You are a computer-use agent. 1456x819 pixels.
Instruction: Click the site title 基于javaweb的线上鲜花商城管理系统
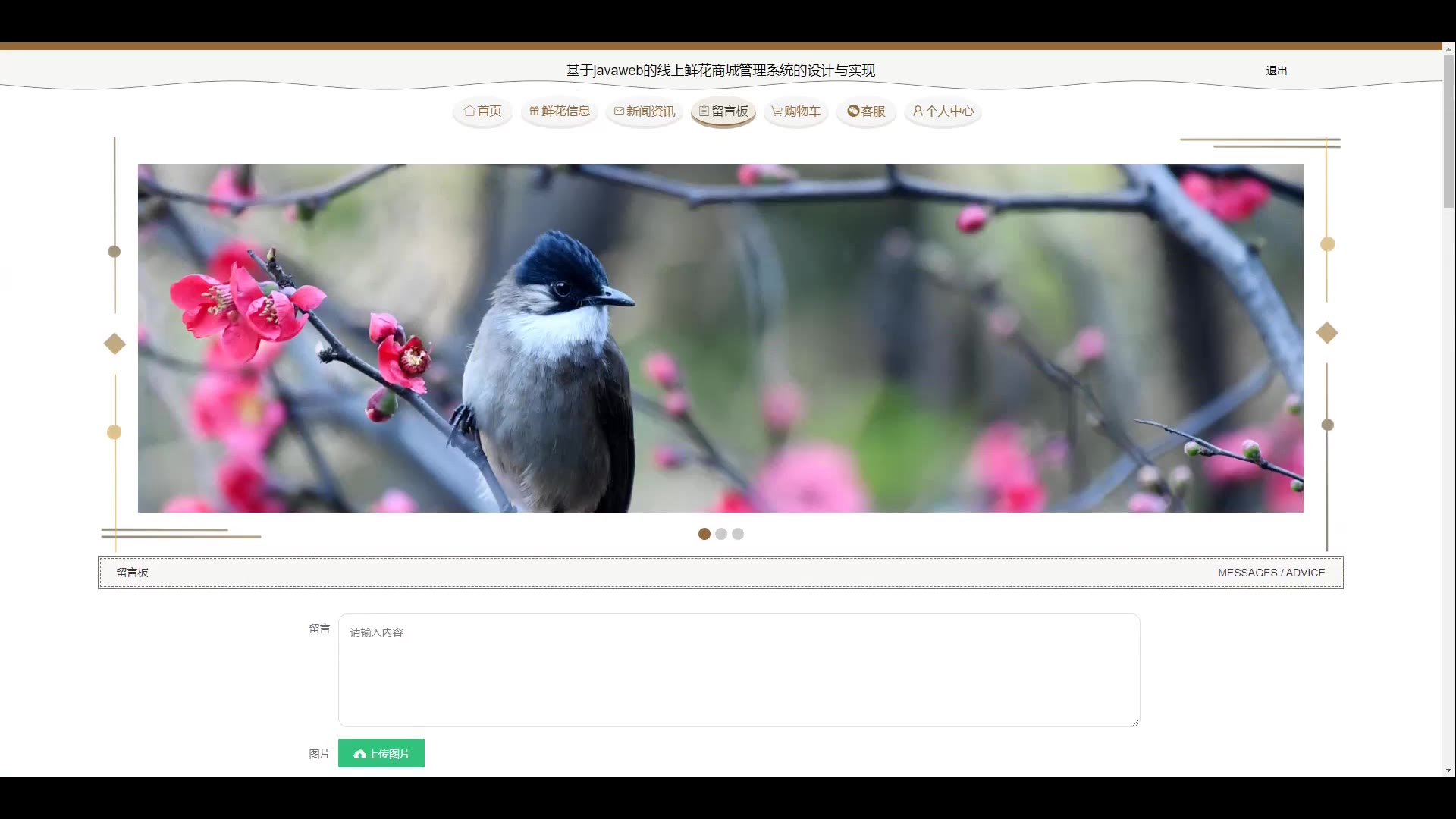pos(720,71)
